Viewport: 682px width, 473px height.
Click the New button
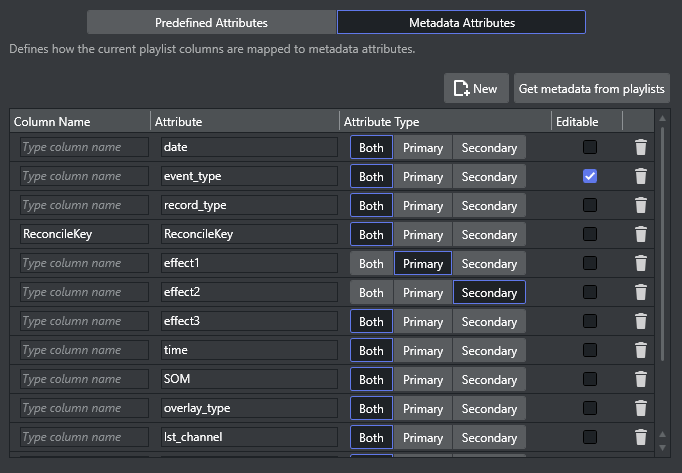coord(476,89)
